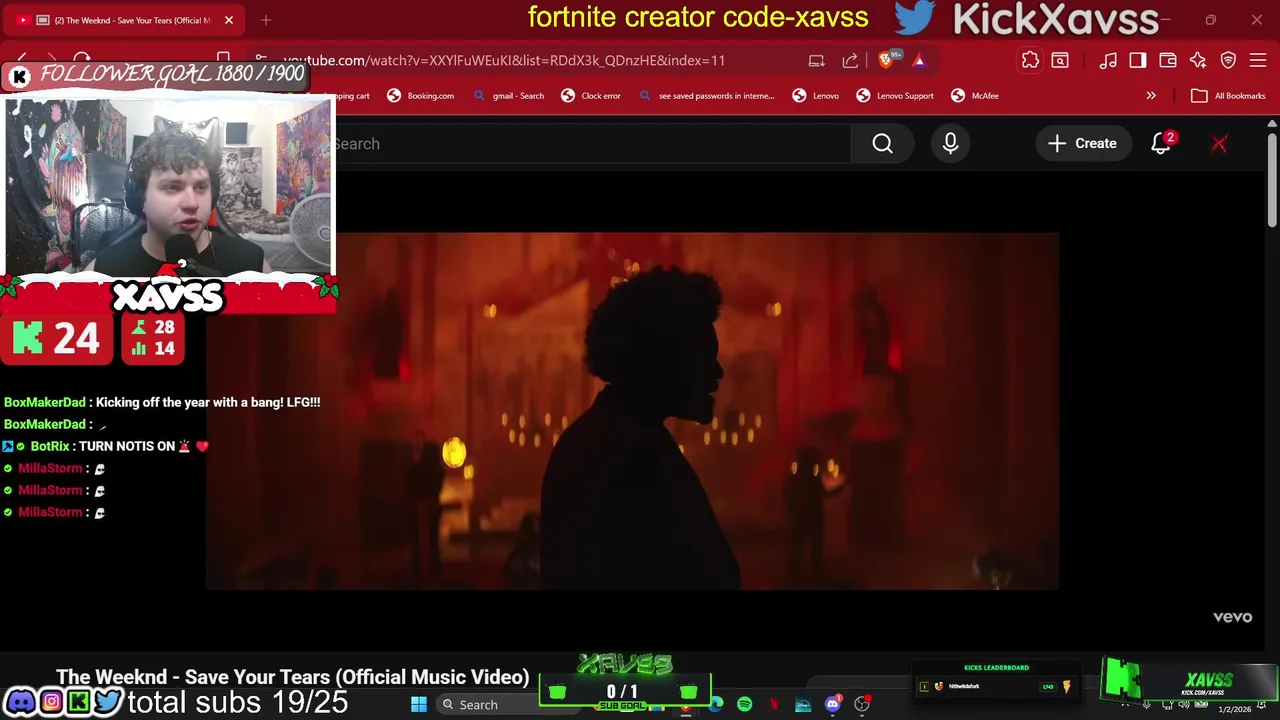The image size is (1280, 720).
Task: Click the Create video button
Action: [1082, 144]
